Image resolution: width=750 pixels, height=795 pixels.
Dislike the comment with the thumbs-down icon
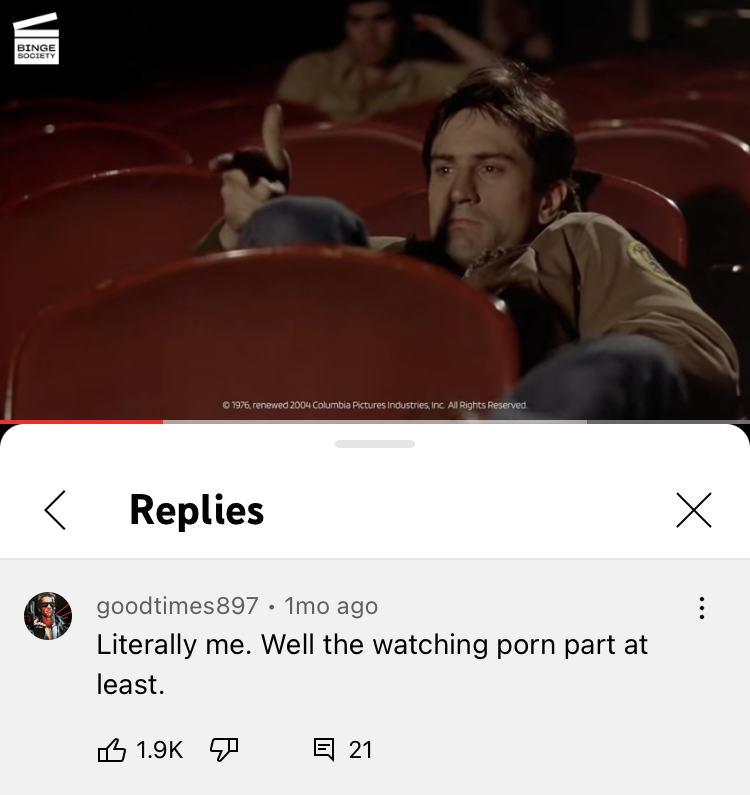tap(224, 749)
